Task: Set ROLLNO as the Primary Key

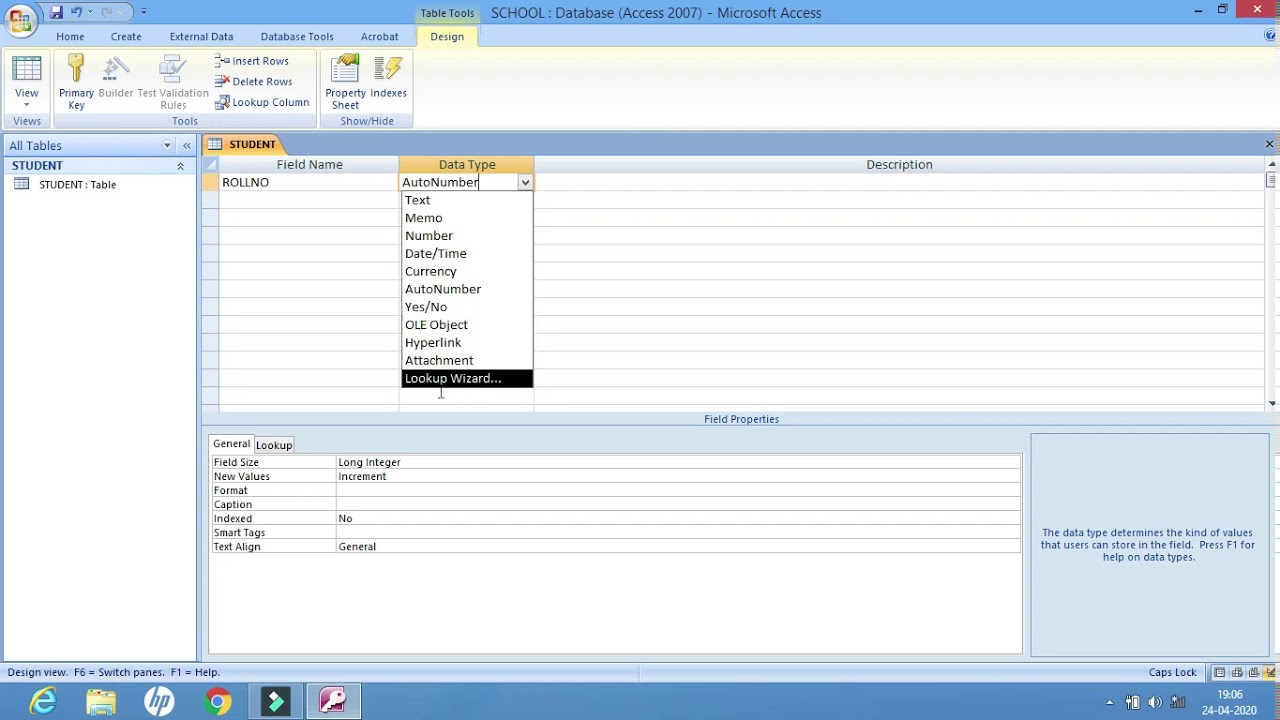Action: 76,82
